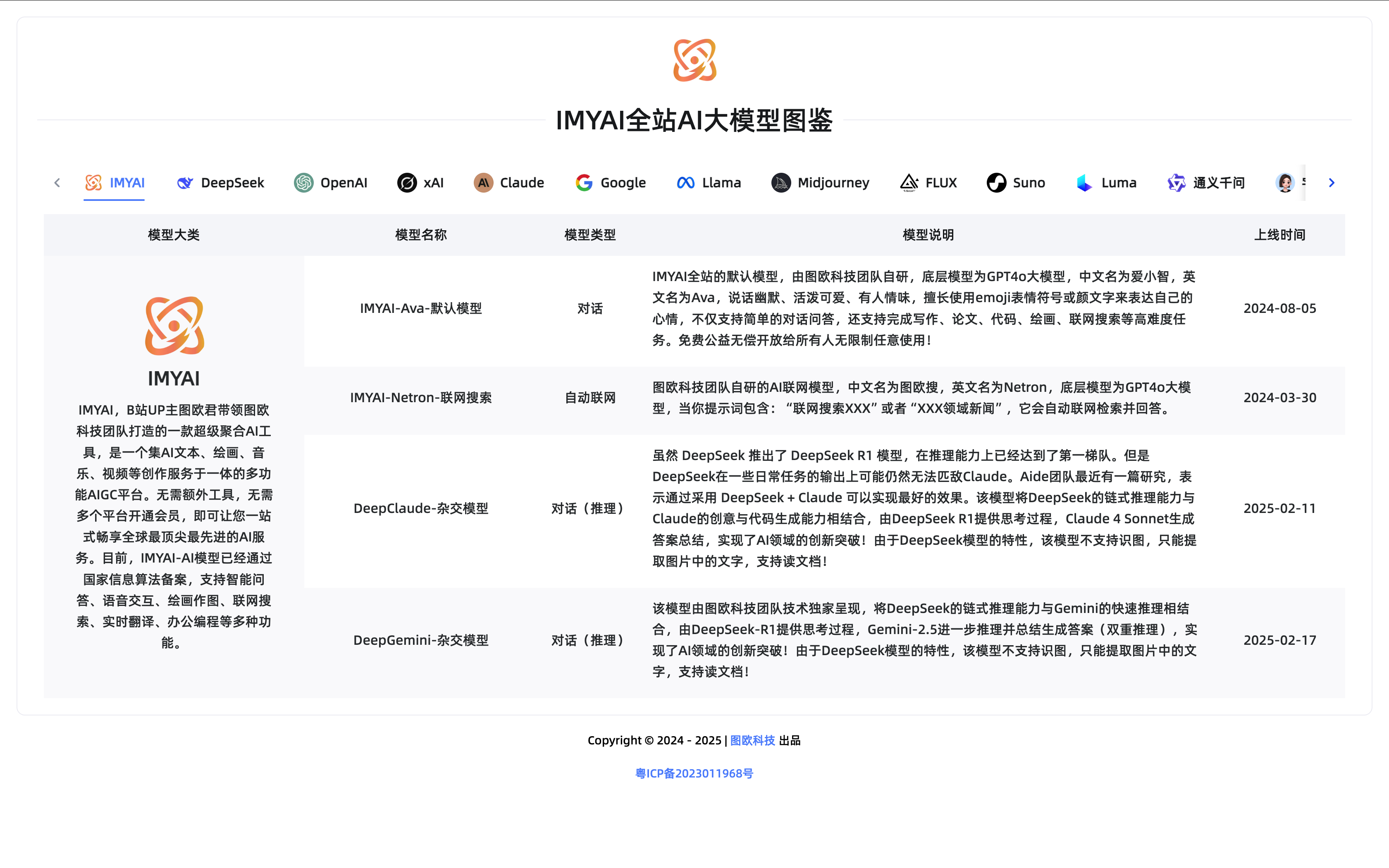
Task: Click the IMYAI tab icon
Action: pos(93,183)
